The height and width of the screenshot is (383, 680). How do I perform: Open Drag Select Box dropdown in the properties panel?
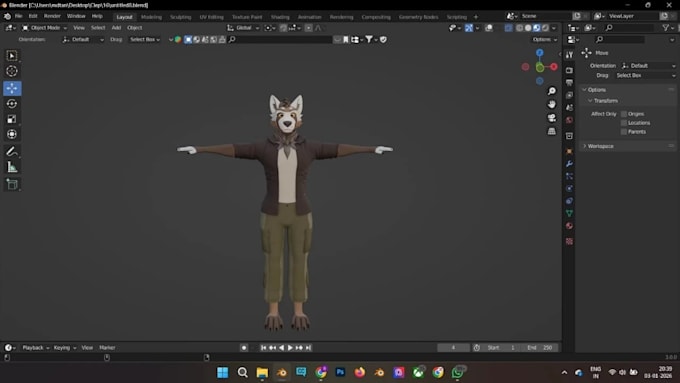[645, 75]
